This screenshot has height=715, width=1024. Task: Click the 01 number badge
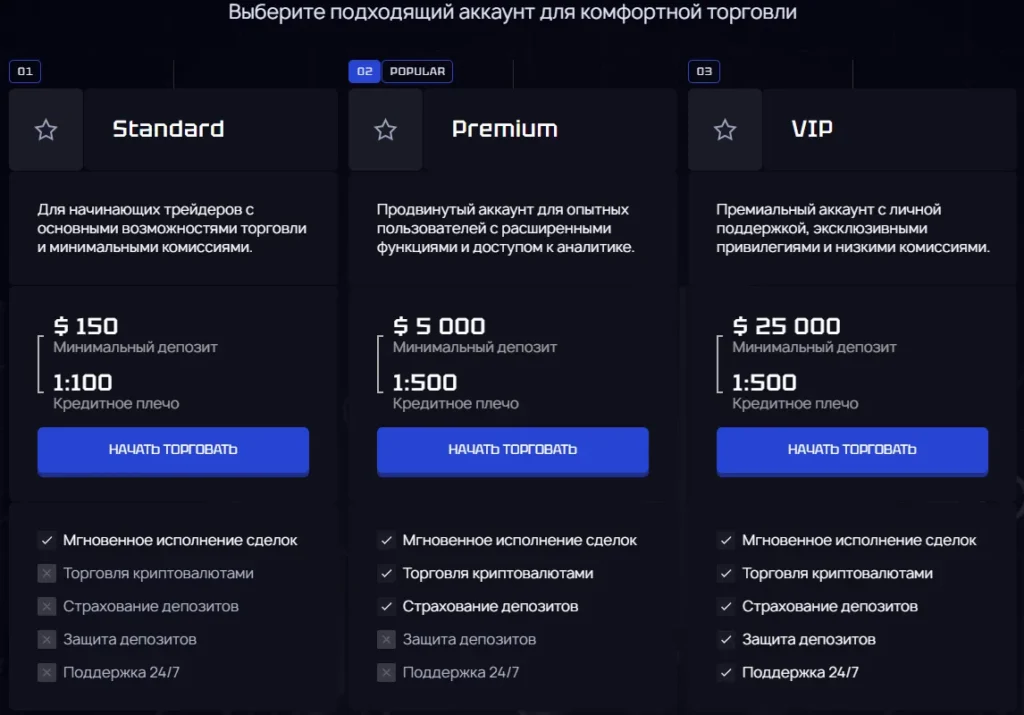(x=25, y=71)
